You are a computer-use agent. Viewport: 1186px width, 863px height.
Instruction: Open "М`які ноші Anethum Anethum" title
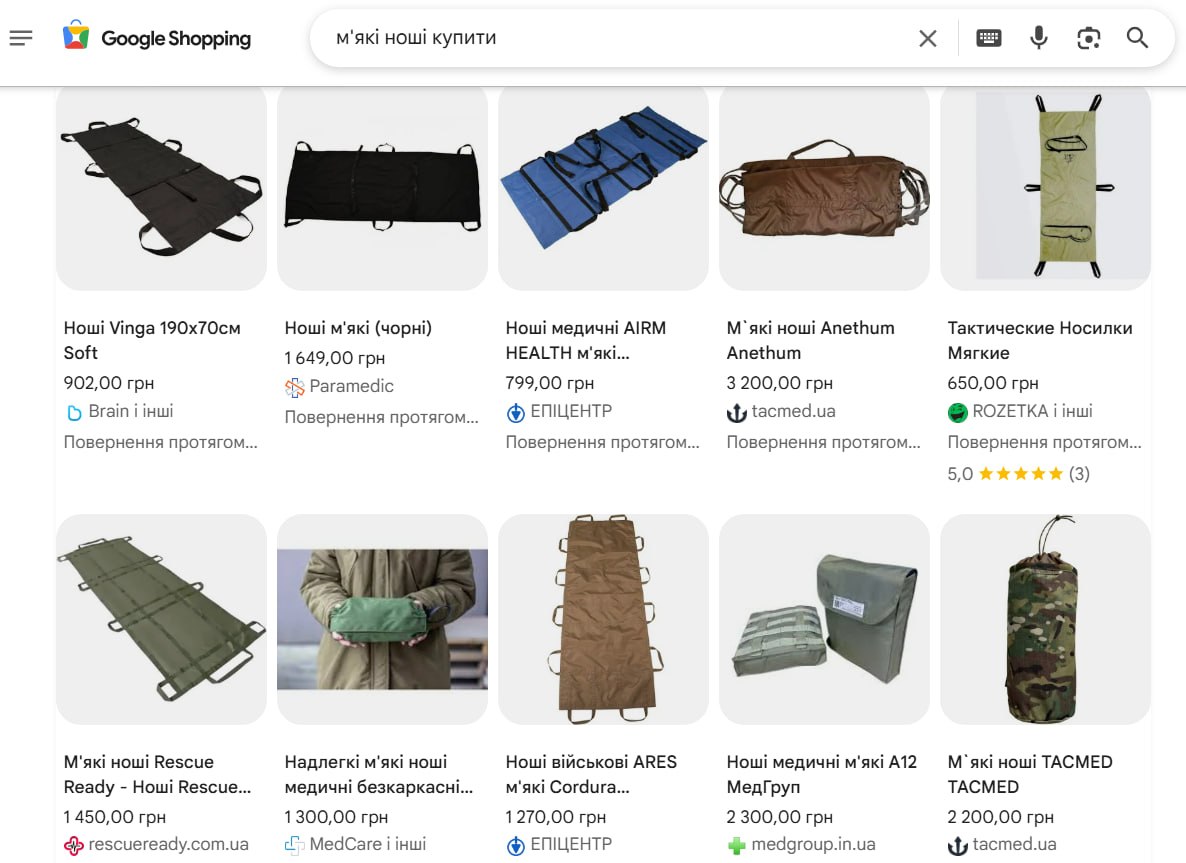[810, 340]
